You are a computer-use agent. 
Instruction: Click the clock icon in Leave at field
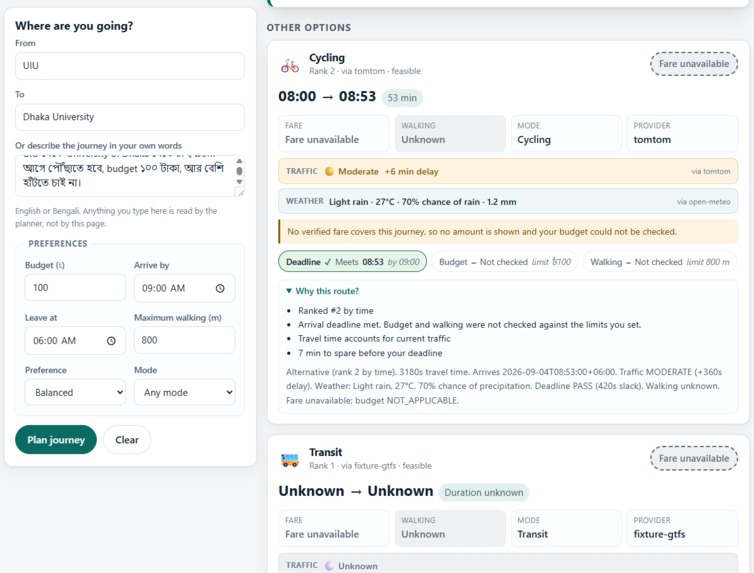(x=111, y=341)
